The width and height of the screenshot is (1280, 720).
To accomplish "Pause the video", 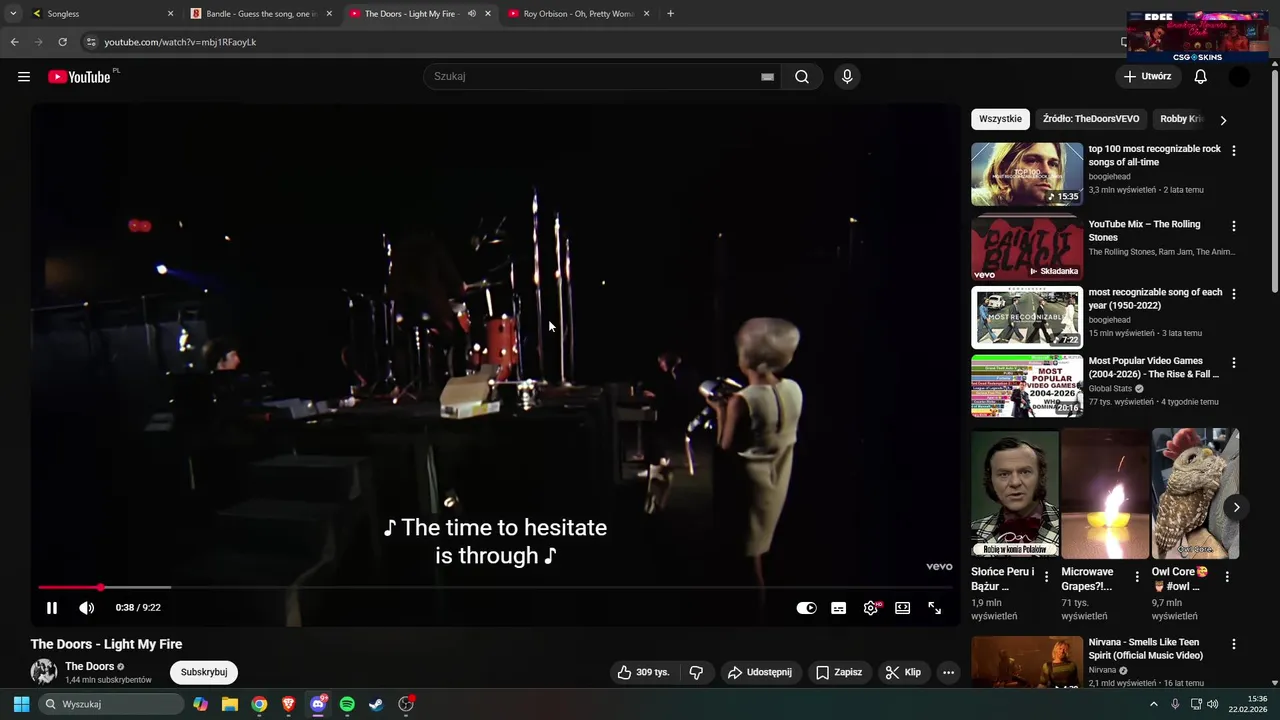I will click(x=52, y=608).
